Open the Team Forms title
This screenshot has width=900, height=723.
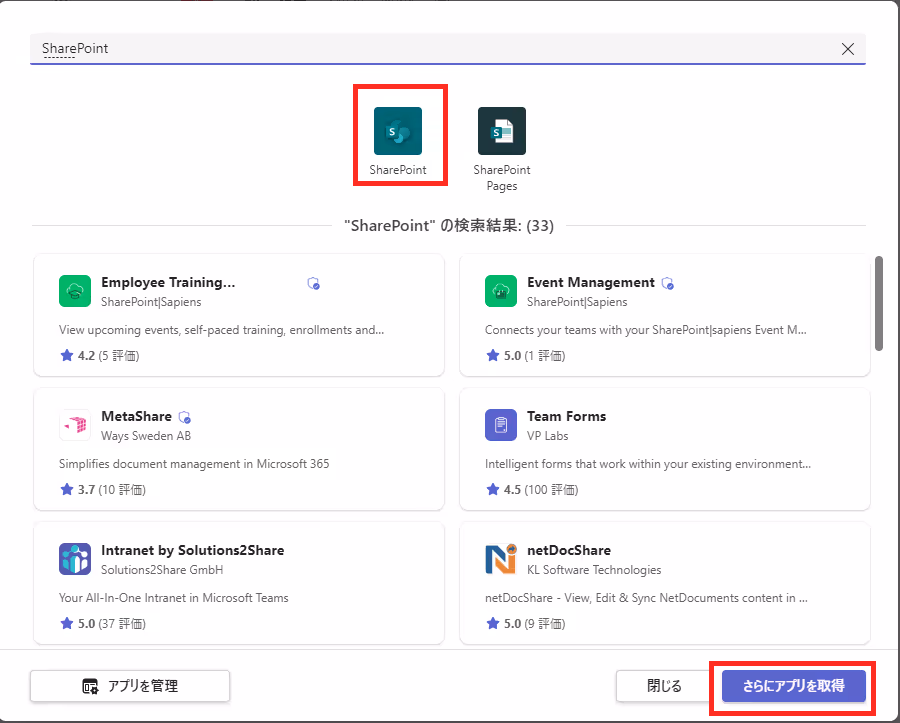[x=567, y=416]
